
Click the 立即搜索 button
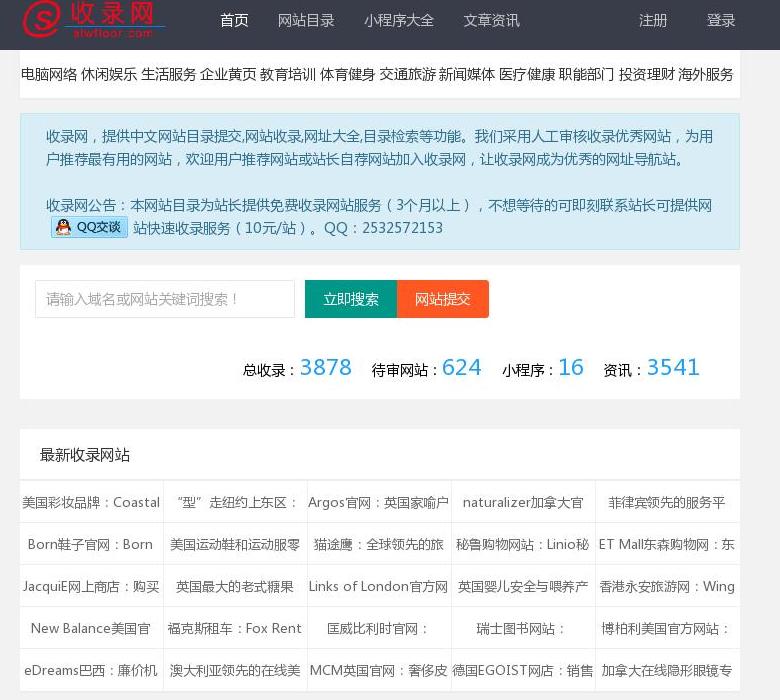tap(351, 299)
